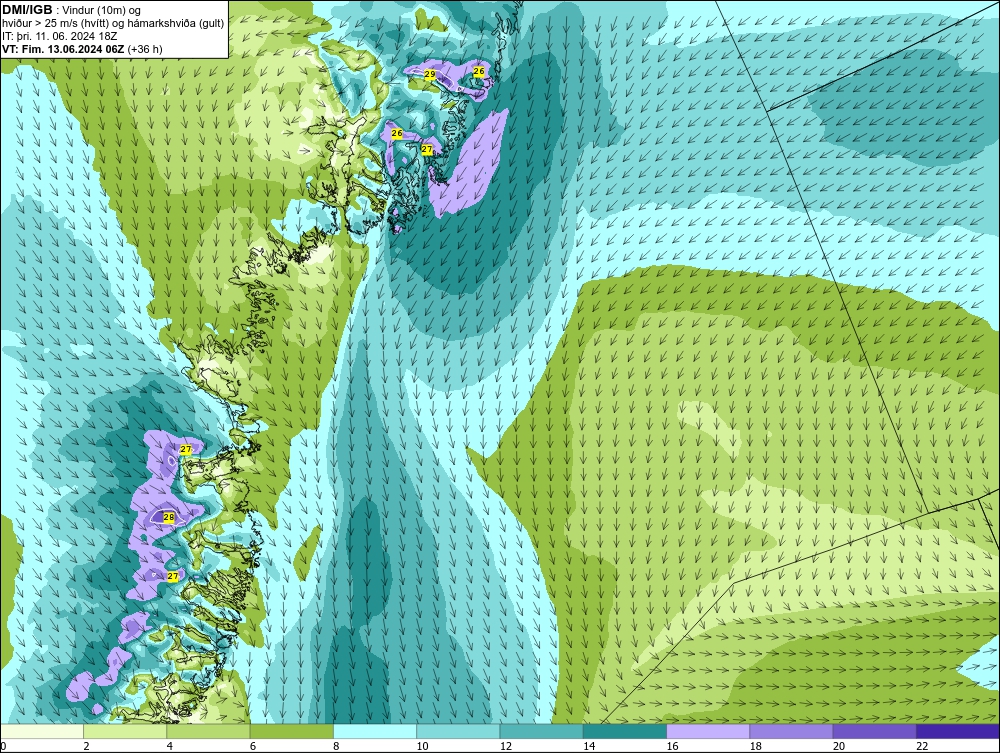This screenshot has width=1000, height=753.
Task: Click the 4–6 m/s green legend swatch
Action: point(209,731)
